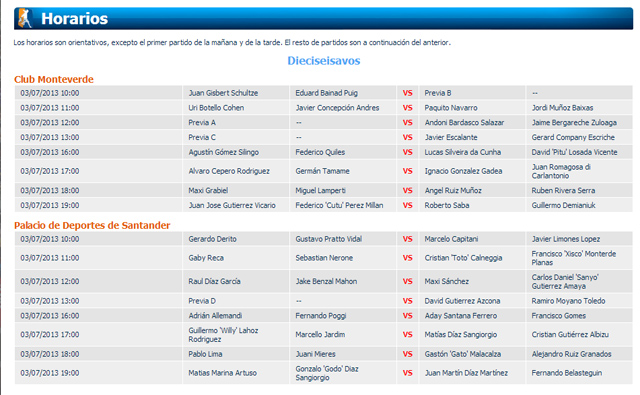Image resolution: width=640 pixels, height=395 pixels.
Task: Click on Germán Tamame
Action: [x=322, y=171]
